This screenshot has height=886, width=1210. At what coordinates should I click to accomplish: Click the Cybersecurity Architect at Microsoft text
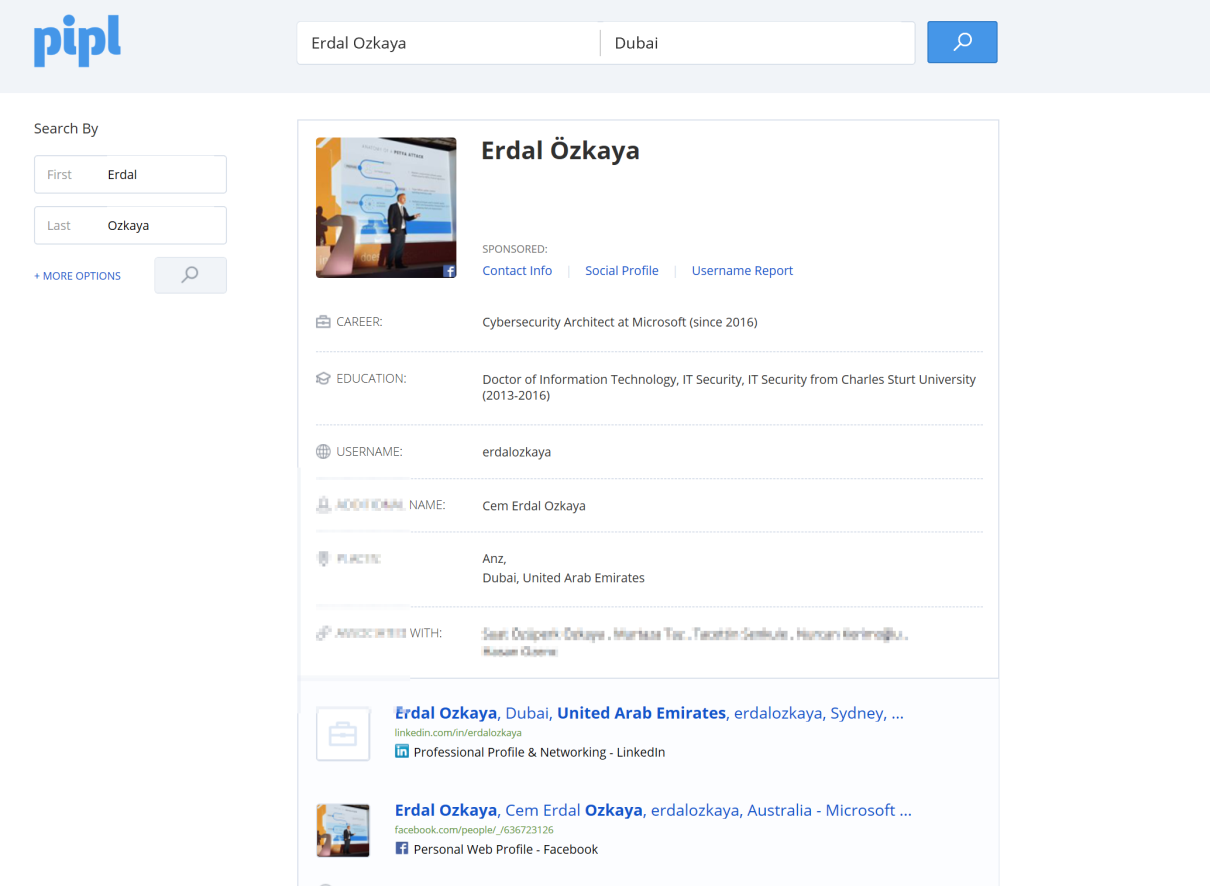pyautogui.click(x=619, y=322)
